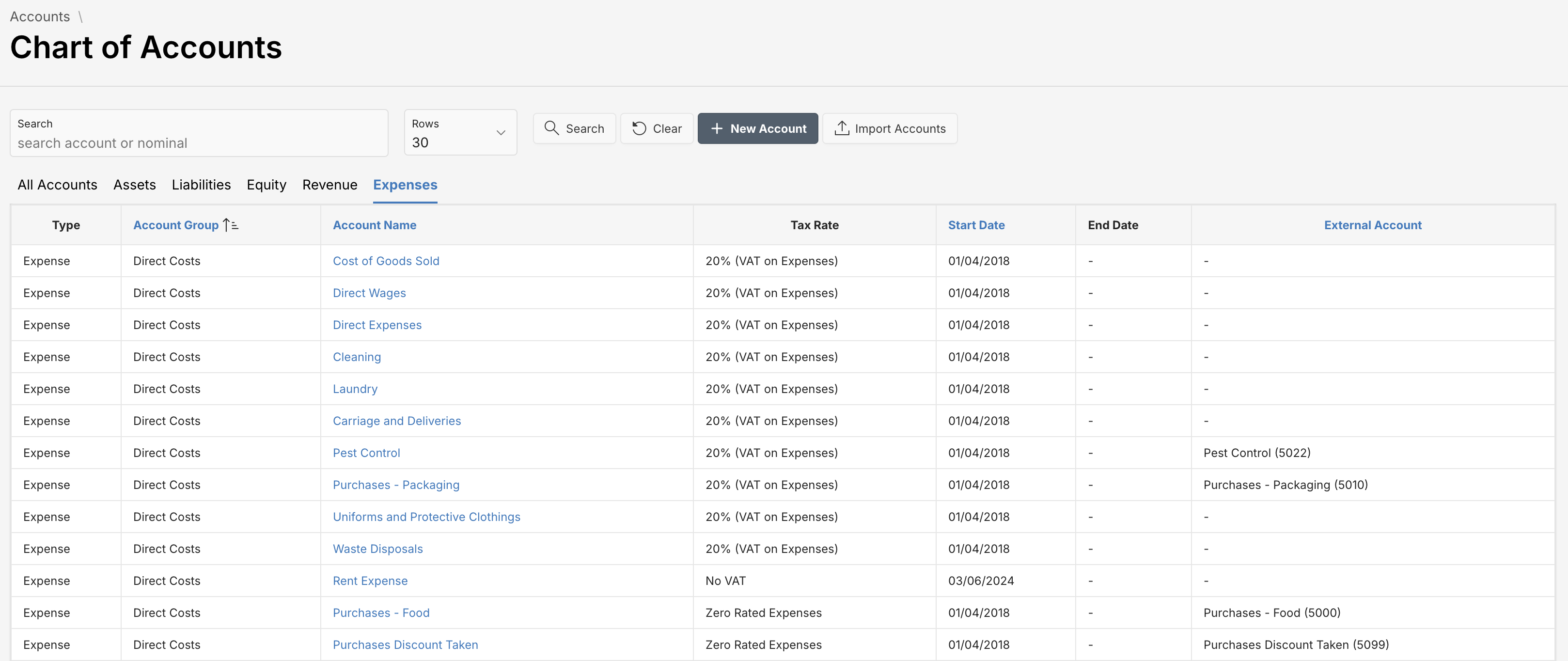The image size is (1568, 661).
Task: Click the End Date column header
Action: click(1113, 225)
